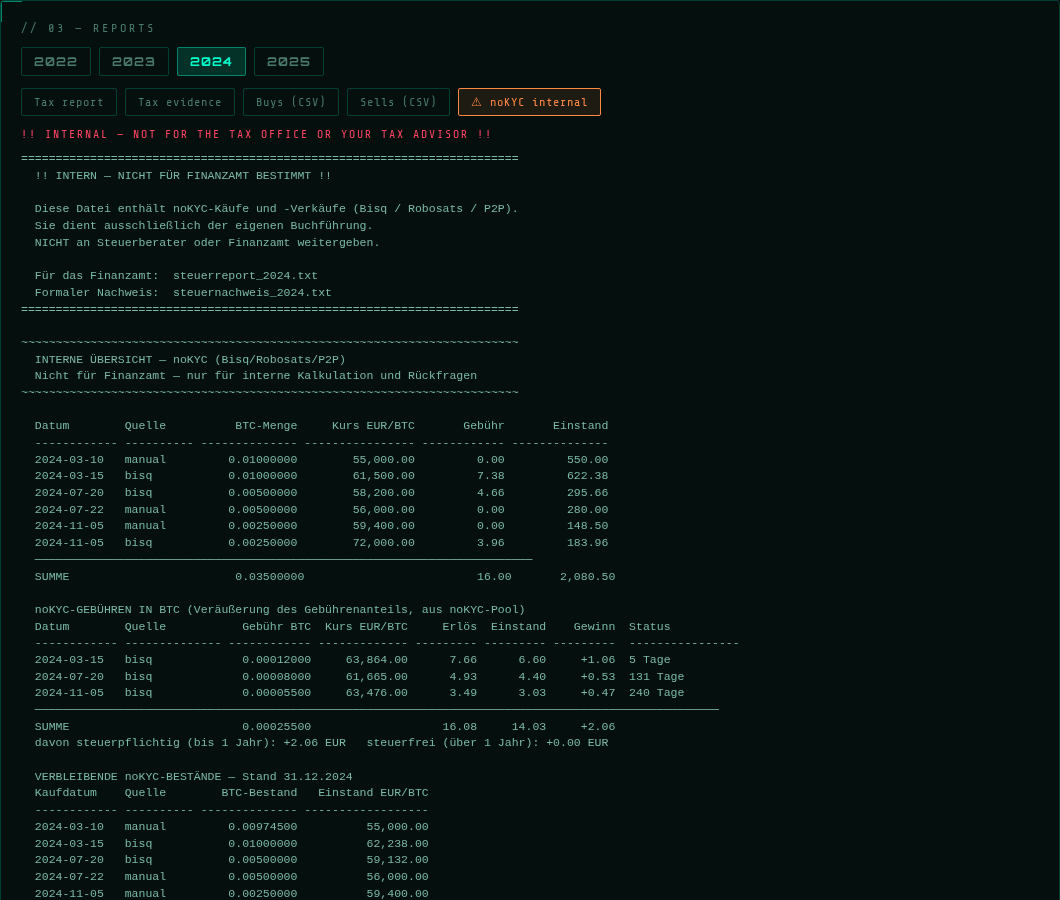1060x900 pixels.
Task: Select the 2023 year tab
Action: [x=133, y=62]
